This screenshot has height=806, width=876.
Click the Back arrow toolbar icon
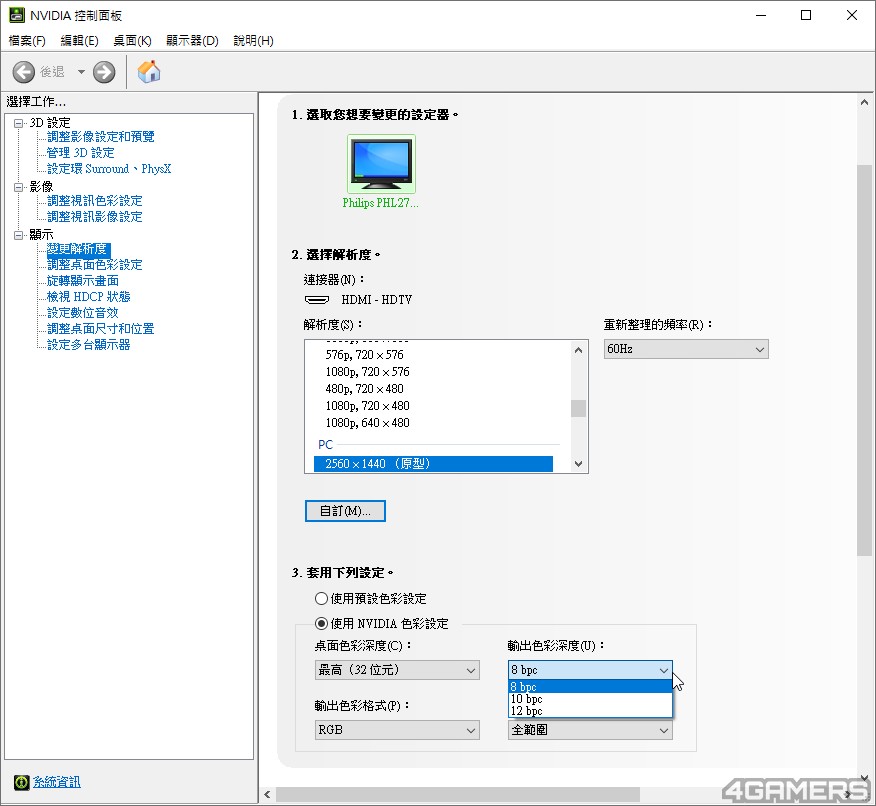23,72
